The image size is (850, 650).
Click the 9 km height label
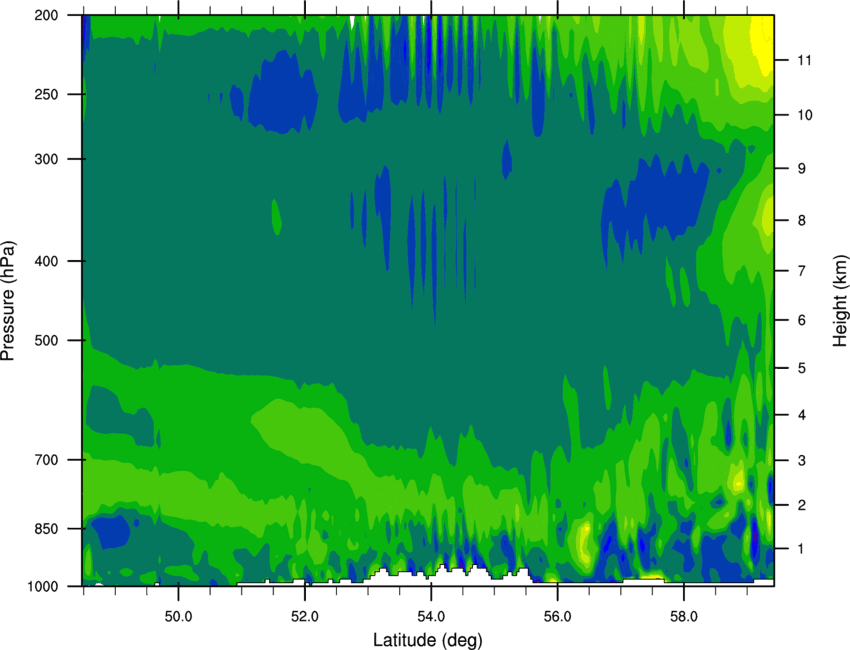pyautogui.click(x=802, y=169)
